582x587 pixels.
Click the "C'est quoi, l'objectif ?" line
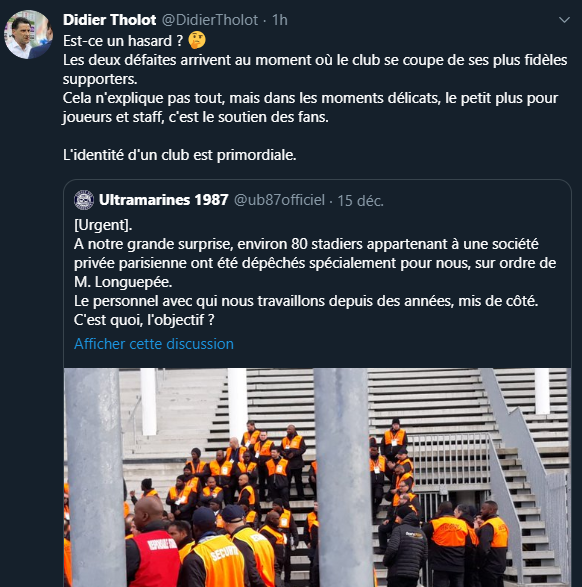pyautogui.click(x=144, y=320)
